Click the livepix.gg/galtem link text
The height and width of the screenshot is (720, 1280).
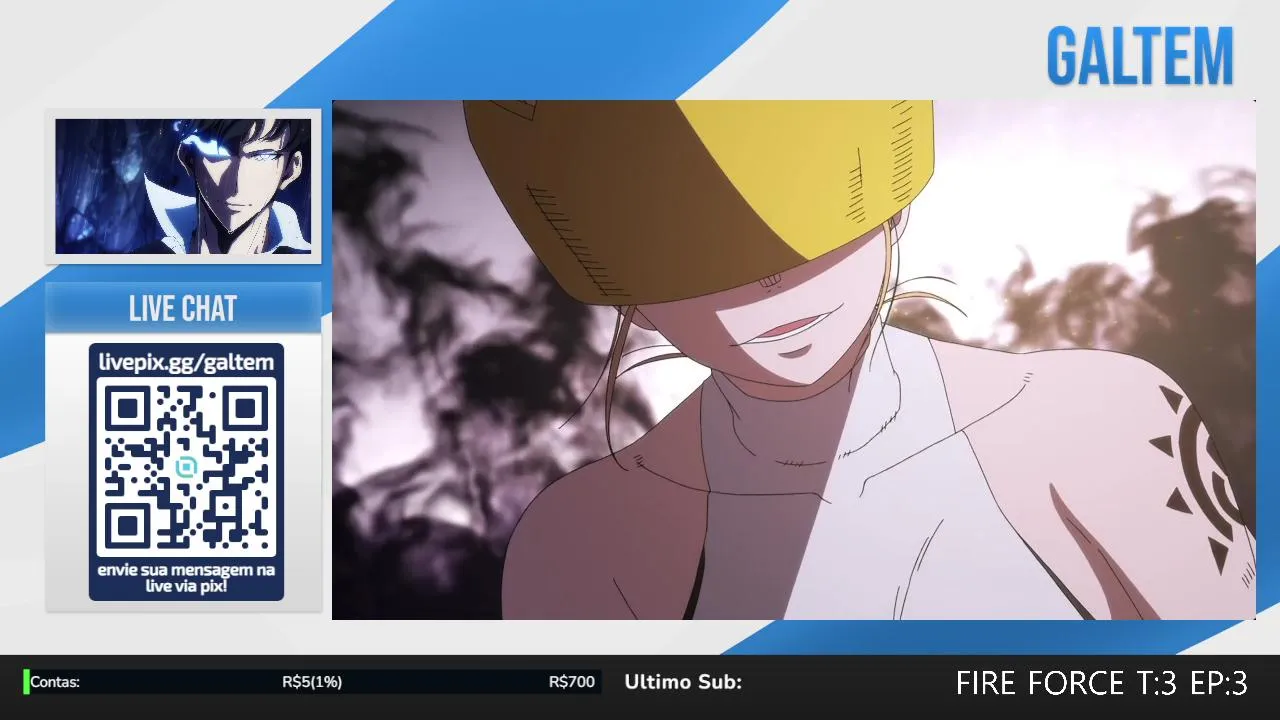click(186, 363)
